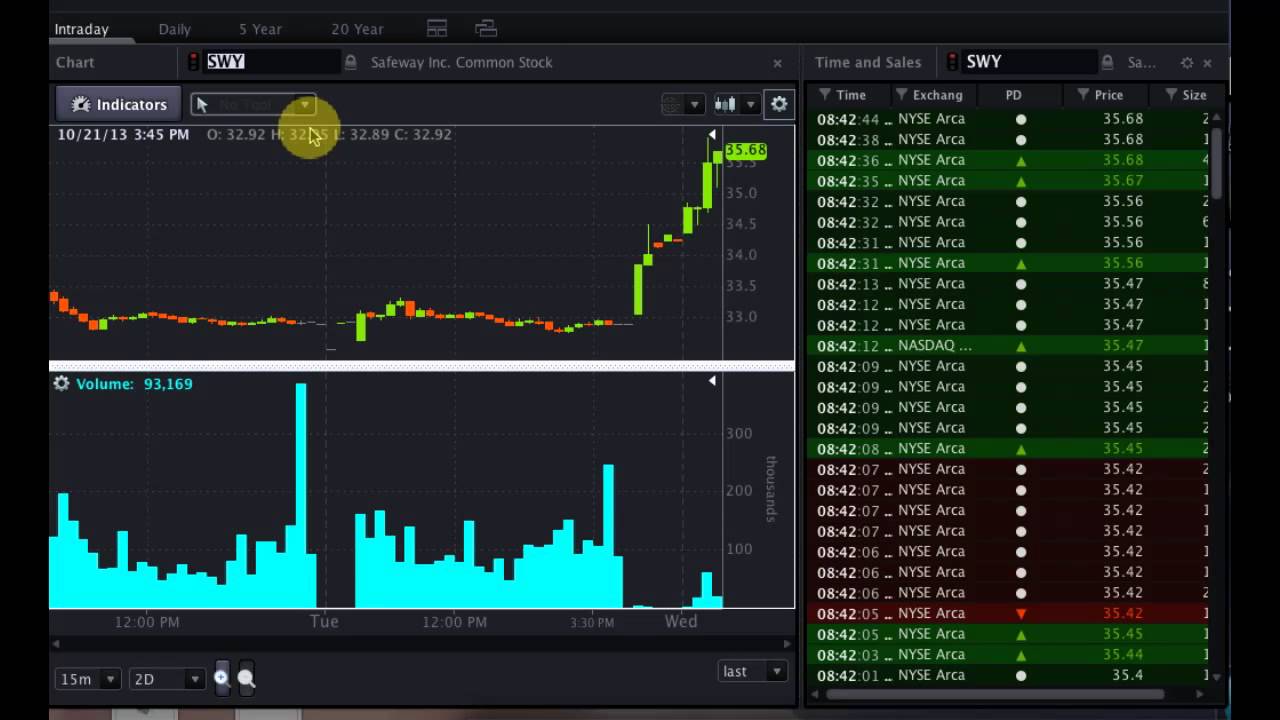Click the divider between price and volume panes
This screenshot has height=720, width=1280.
pos(422,366)
